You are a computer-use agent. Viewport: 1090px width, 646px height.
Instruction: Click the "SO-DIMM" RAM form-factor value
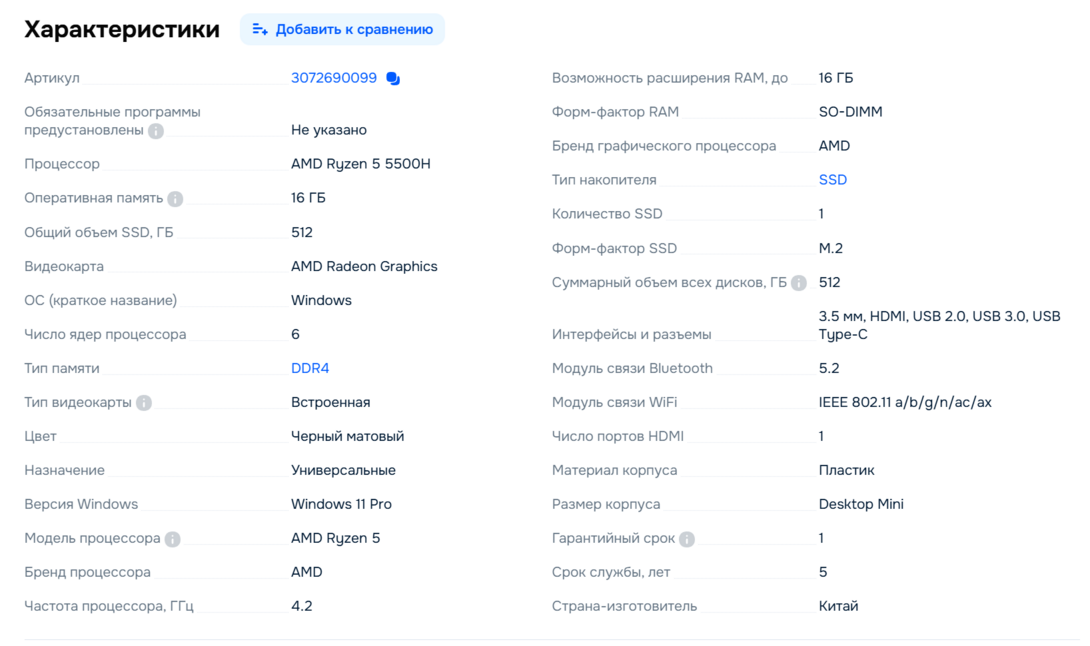(x=851, y=112)
